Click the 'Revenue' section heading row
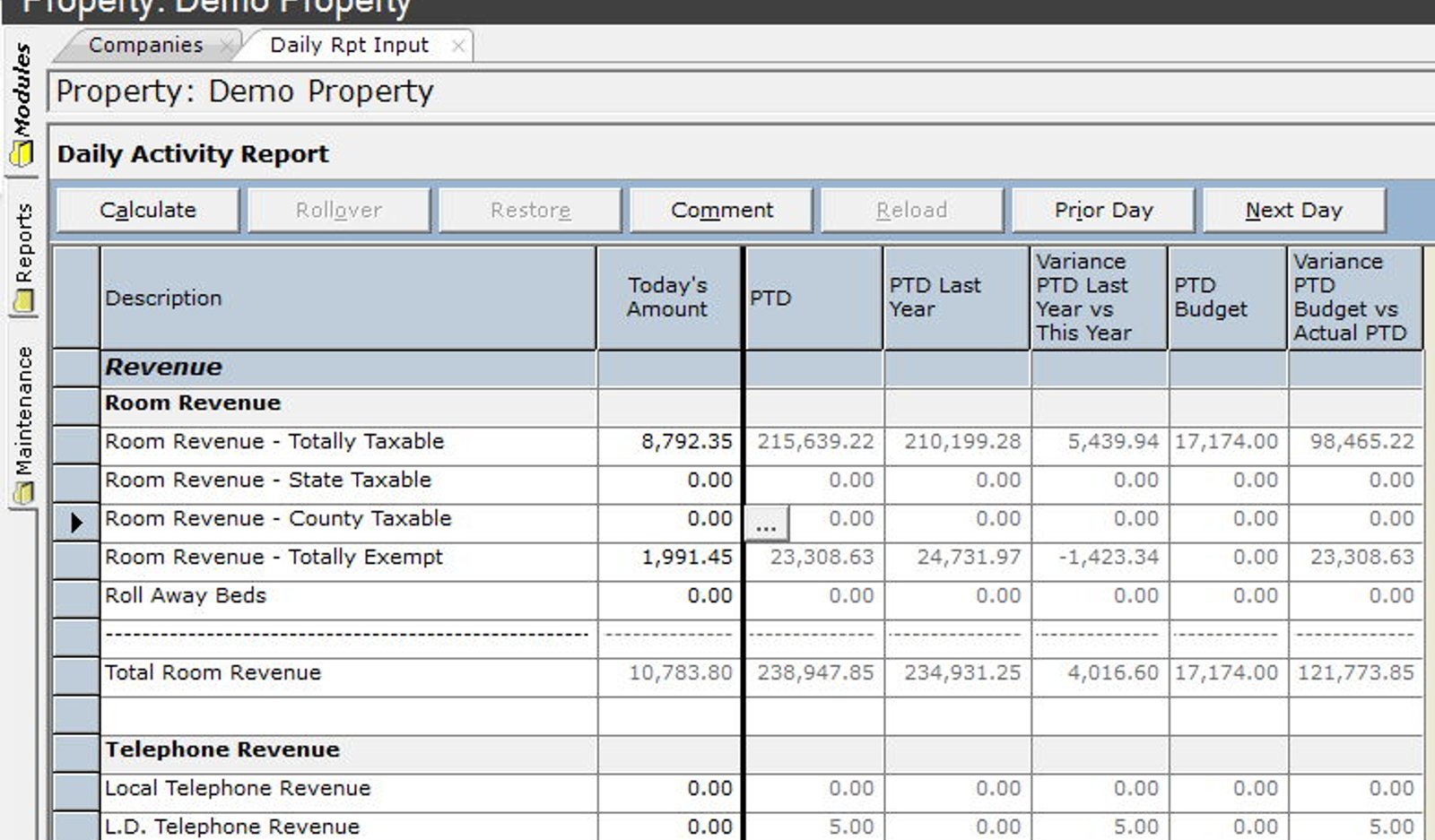This screenshot has width=1435, height=840. pos(348,368)
